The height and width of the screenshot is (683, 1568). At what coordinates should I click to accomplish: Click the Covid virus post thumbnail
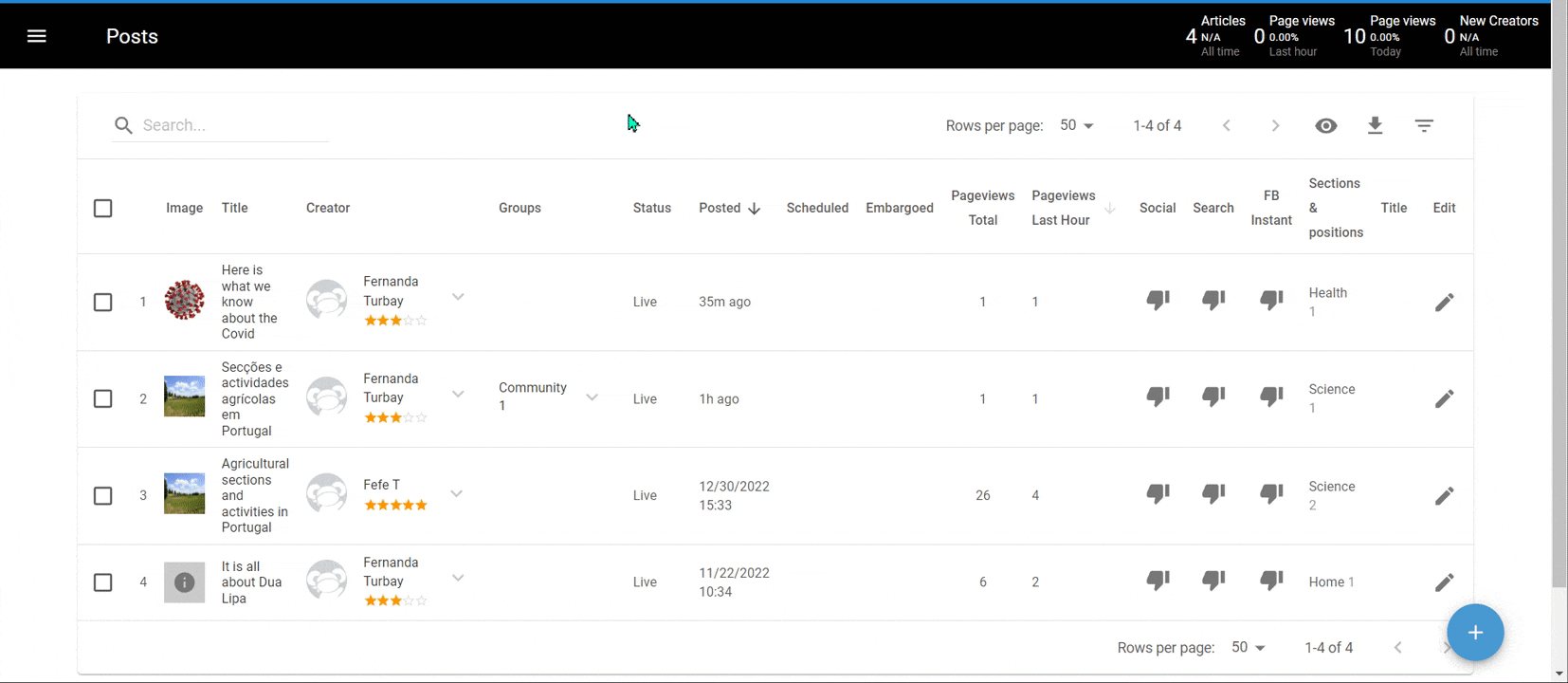tap(184, 301)
